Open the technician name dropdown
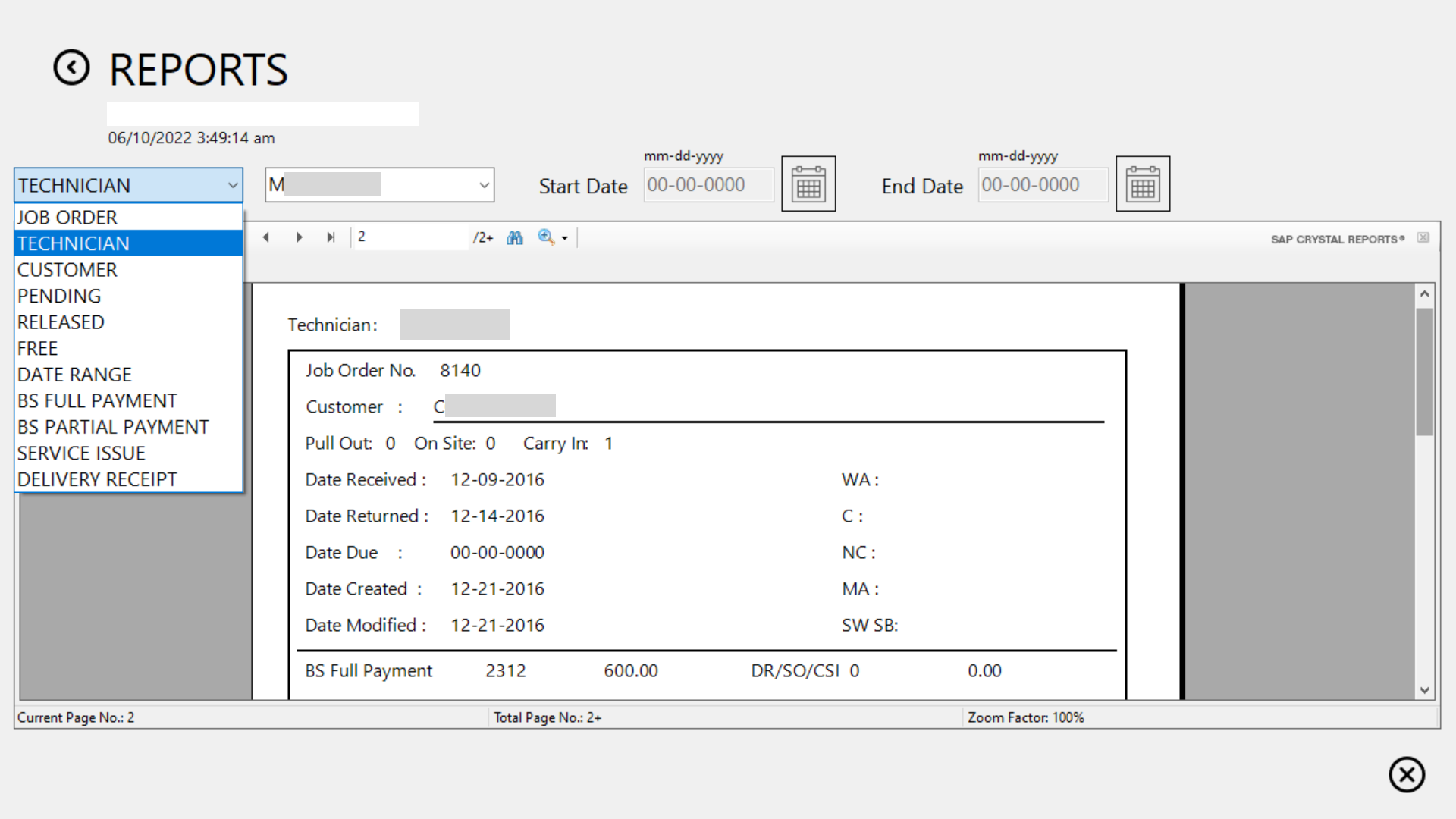The width and height of the screenshot is (1456, 819). (484, 185)
